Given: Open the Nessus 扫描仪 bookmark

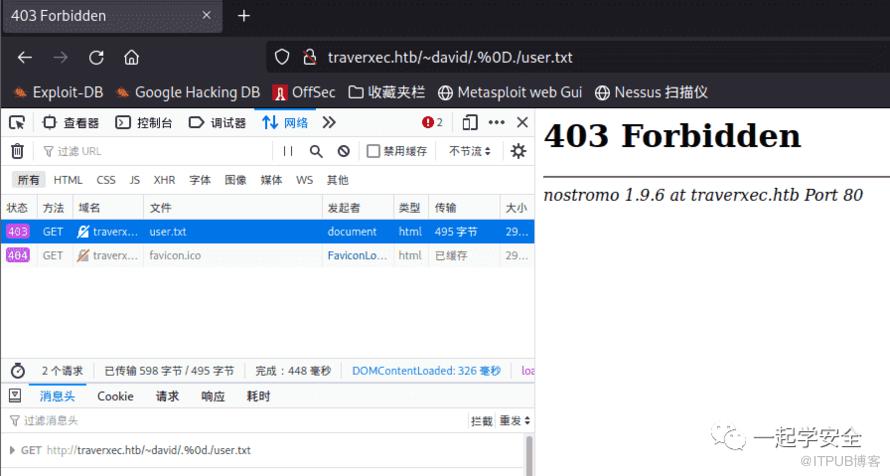Looking at the screenshot, I should tap(651, 92).
